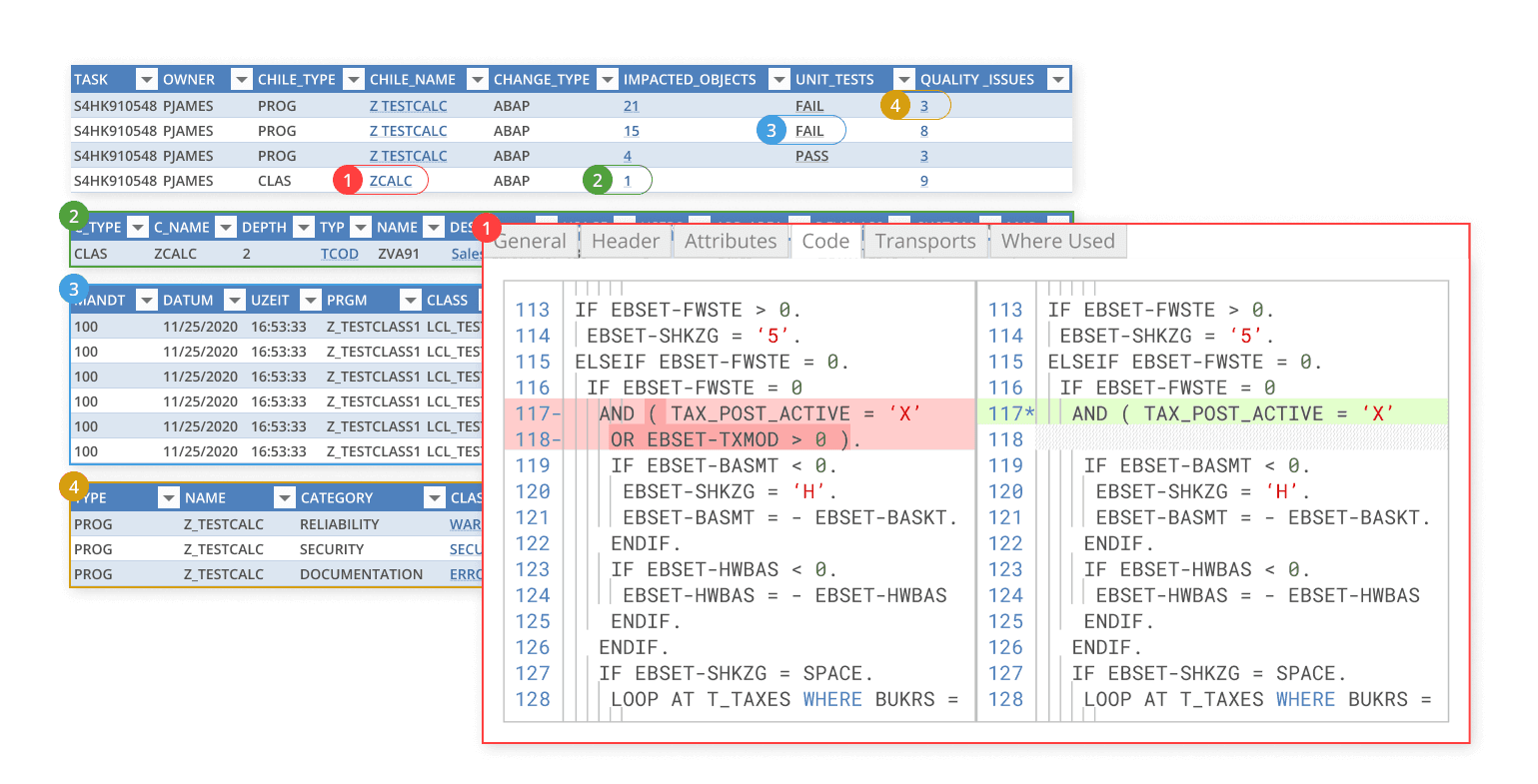Open the CATEGORY column filter dropdown

(x=434, y=498)
